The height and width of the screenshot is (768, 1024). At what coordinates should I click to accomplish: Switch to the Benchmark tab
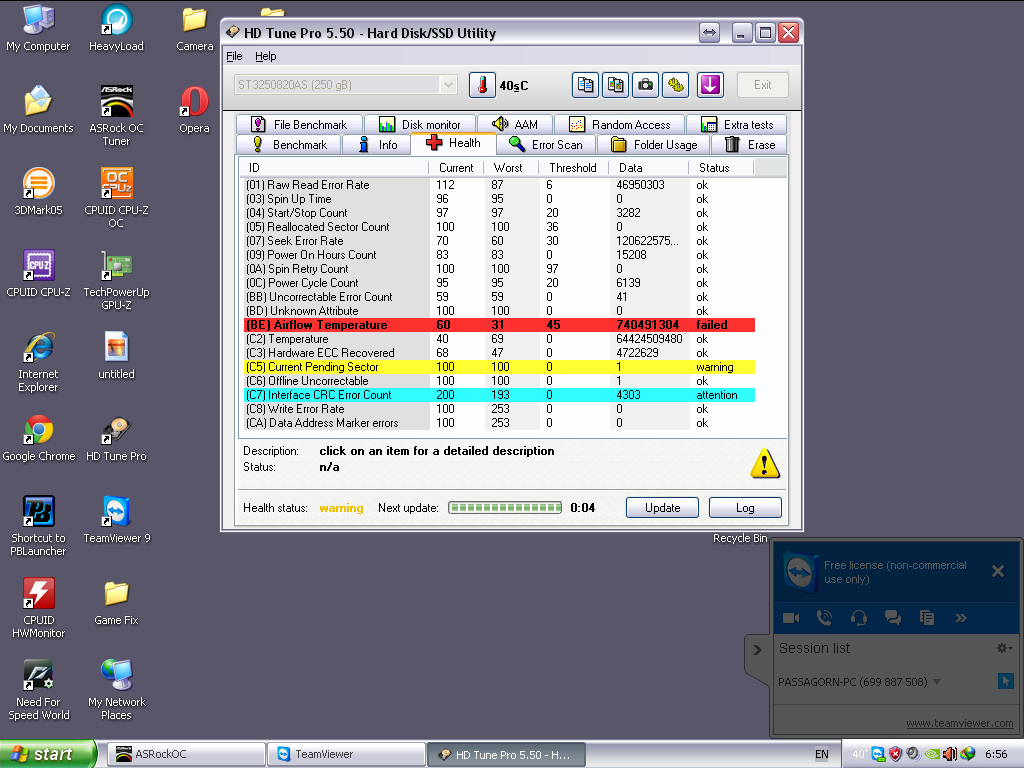pos(289,145)
